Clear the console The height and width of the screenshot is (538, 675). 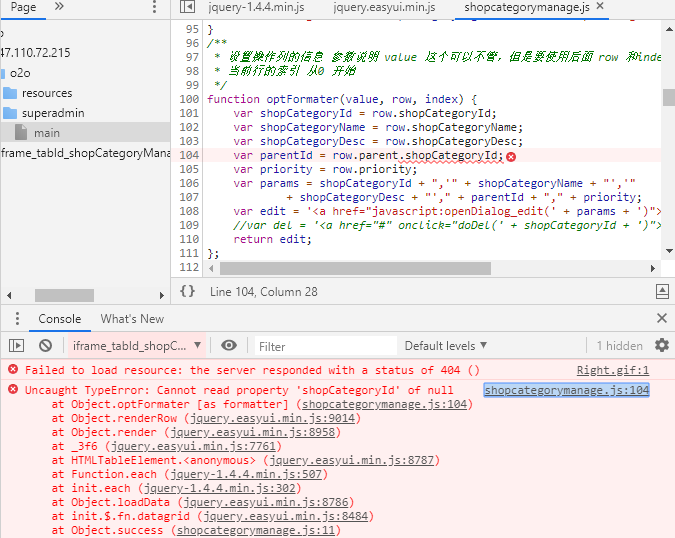point(45,345)
